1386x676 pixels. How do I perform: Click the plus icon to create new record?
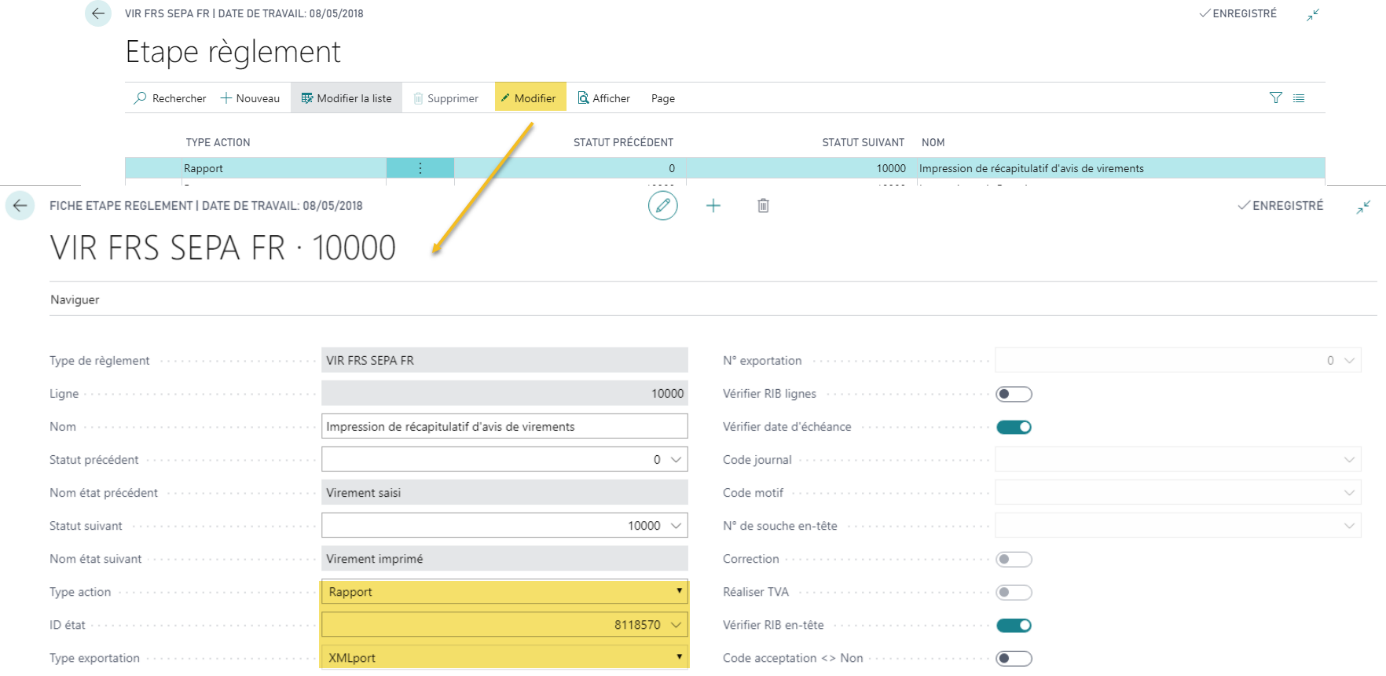(713, 206)
